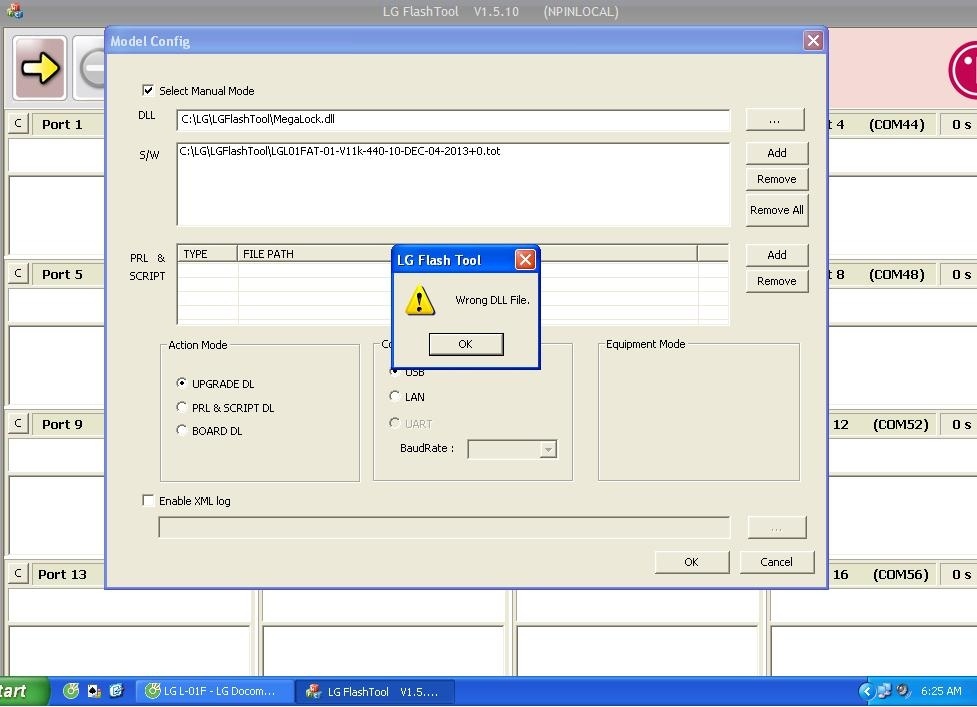This screenshot has width=977, height=707.
Task: Click the browse button next to the DLL path
Action: [775, 120]
